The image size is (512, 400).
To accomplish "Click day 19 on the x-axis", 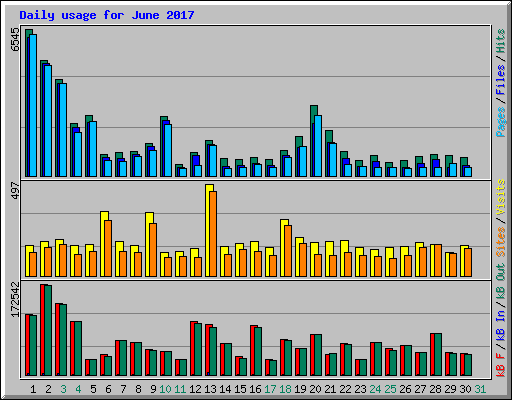I will click(300, 389).
